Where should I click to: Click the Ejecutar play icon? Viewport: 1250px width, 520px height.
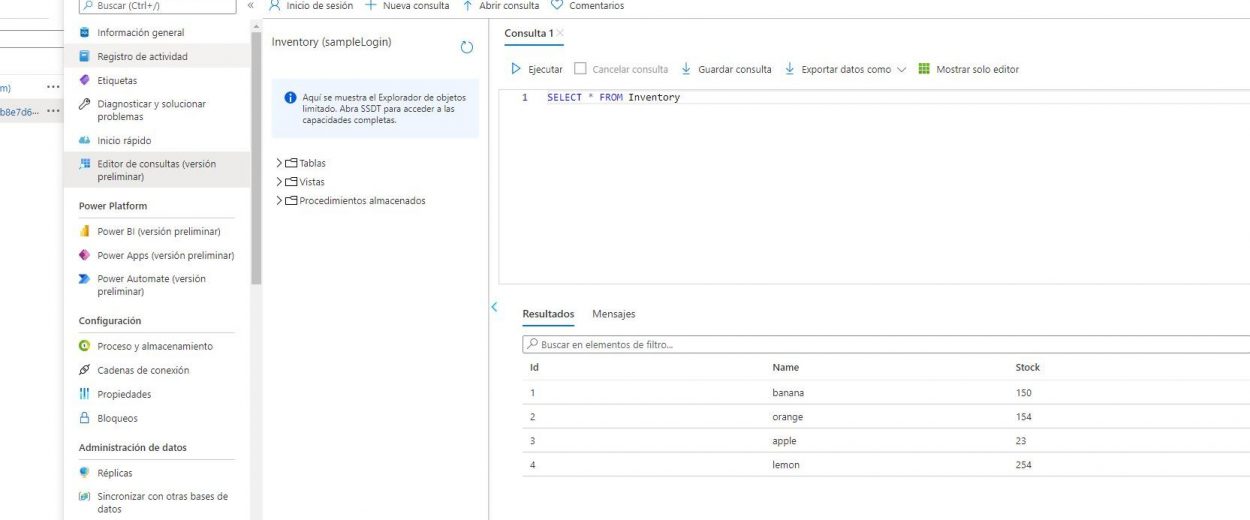(516, 69)
